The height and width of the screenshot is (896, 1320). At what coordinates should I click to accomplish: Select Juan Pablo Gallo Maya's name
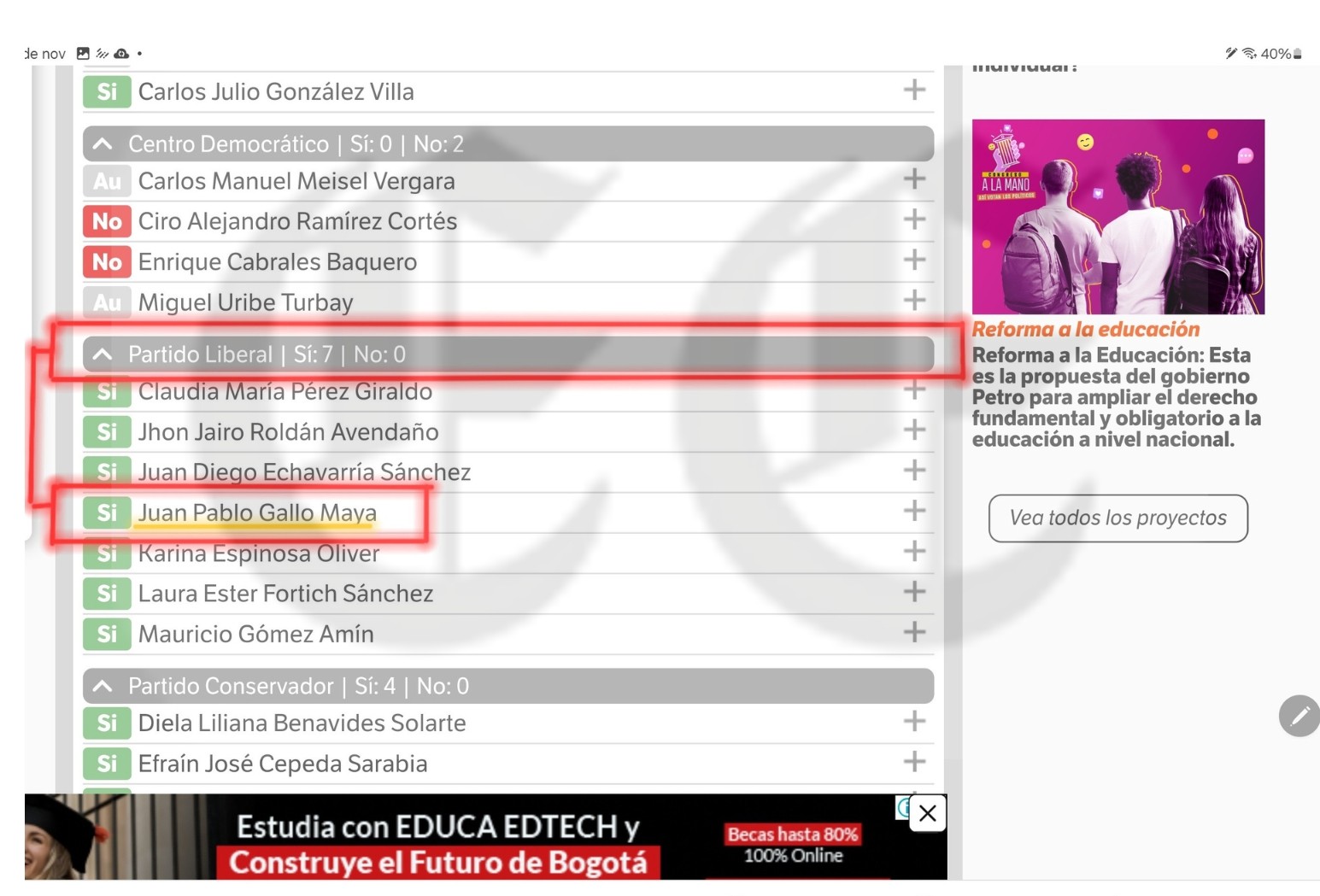point(257,512)
